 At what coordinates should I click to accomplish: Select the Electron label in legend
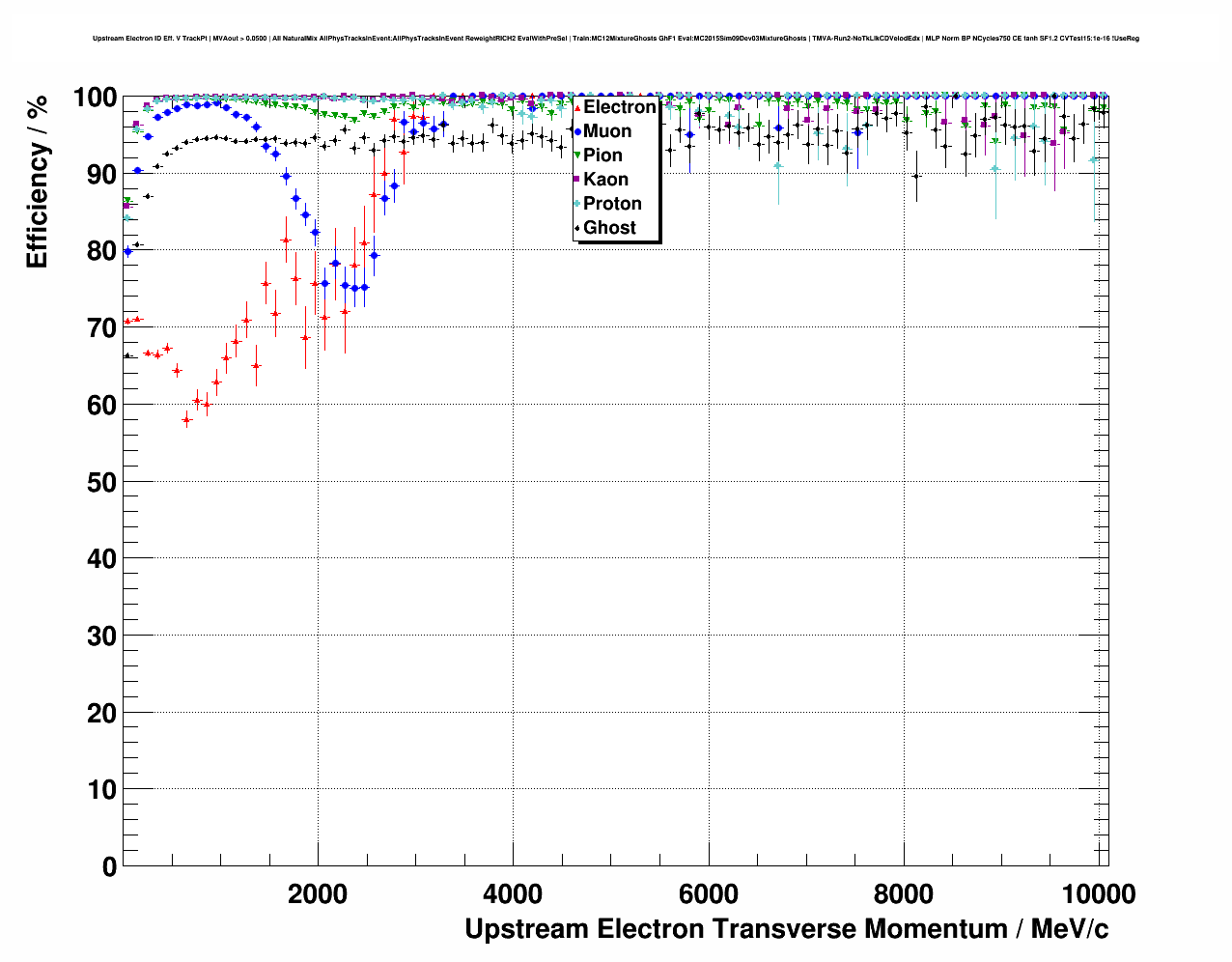[x=619, y=107]
